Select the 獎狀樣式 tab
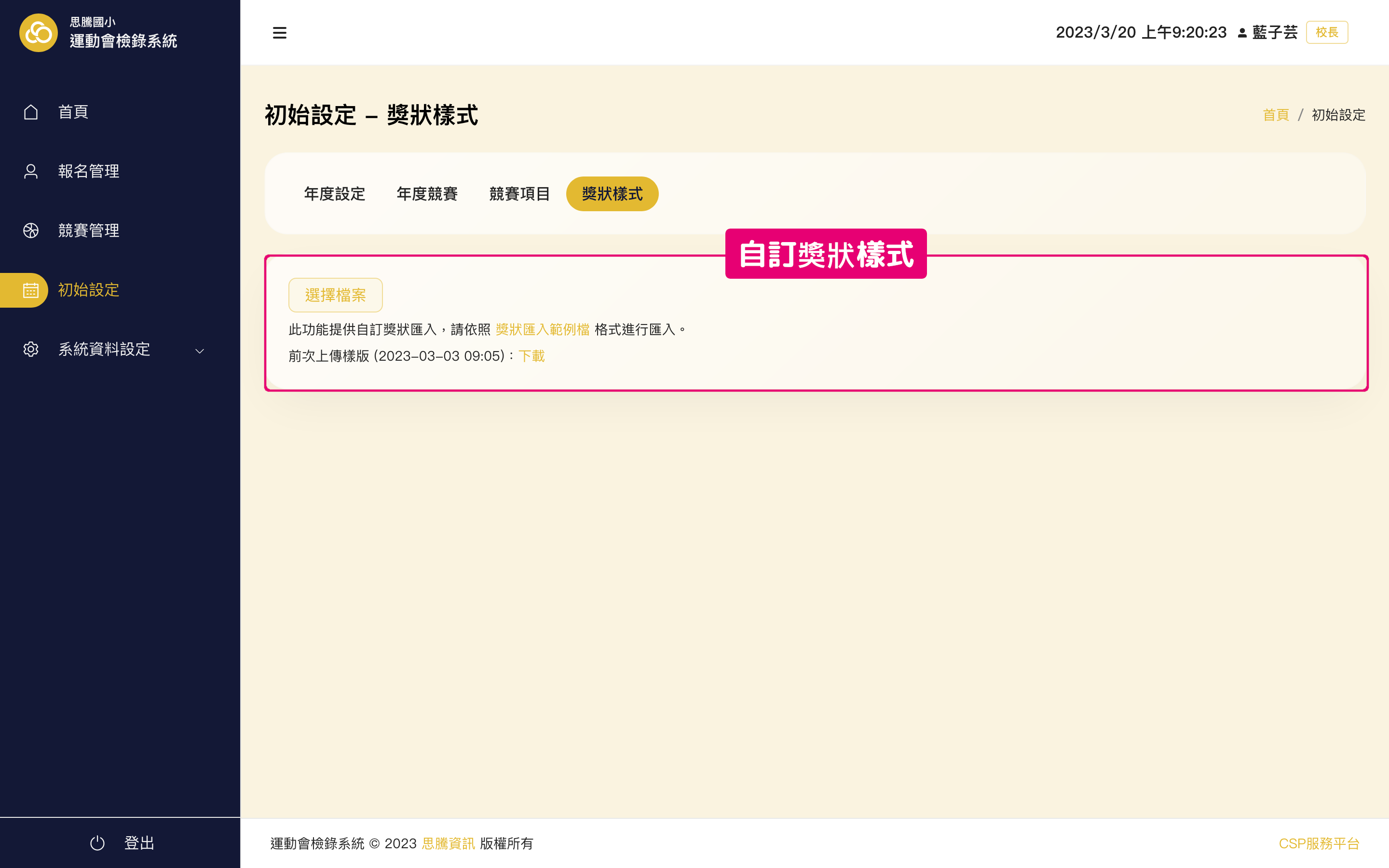 [612, 193]
